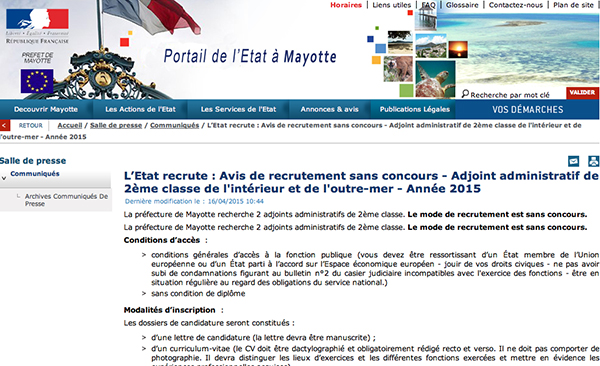
Task: Open the sea turtle thumbnail
Action: (x=435, y=79)
